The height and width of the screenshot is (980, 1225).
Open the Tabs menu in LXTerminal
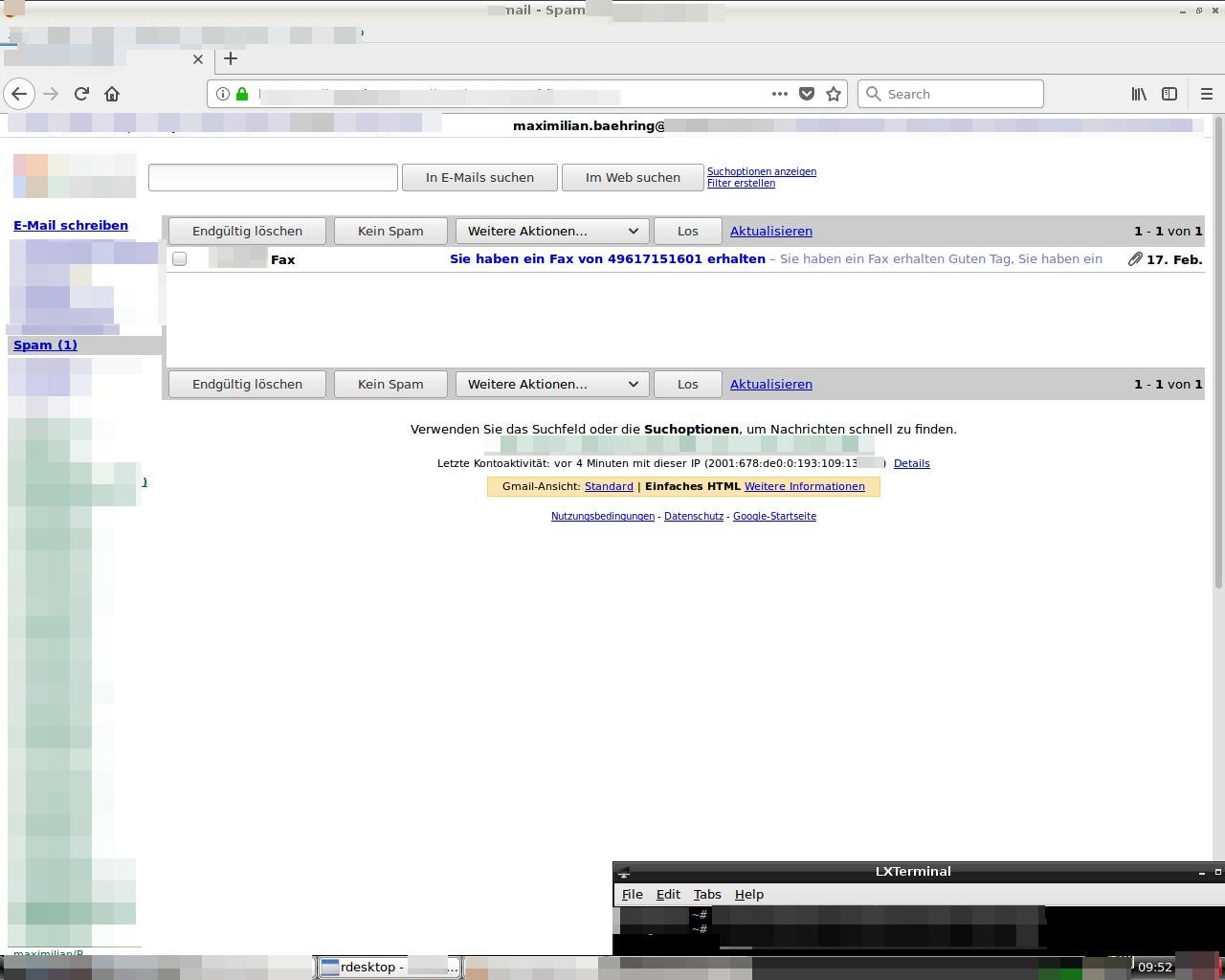(x=706, y=894)
